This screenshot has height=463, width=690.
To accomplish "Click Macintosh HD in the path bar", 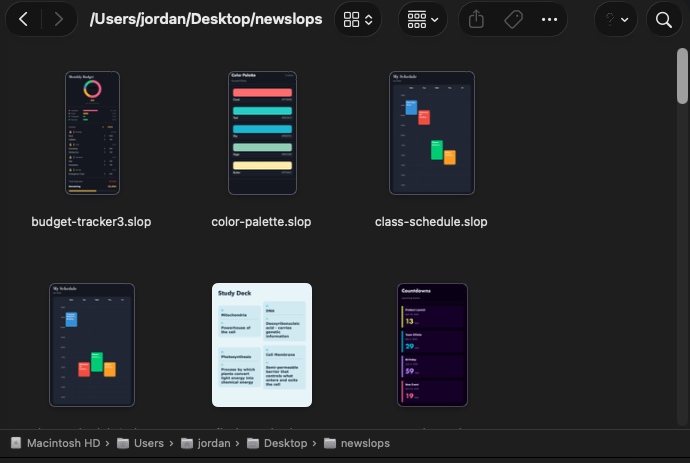I will coord(63,443).
